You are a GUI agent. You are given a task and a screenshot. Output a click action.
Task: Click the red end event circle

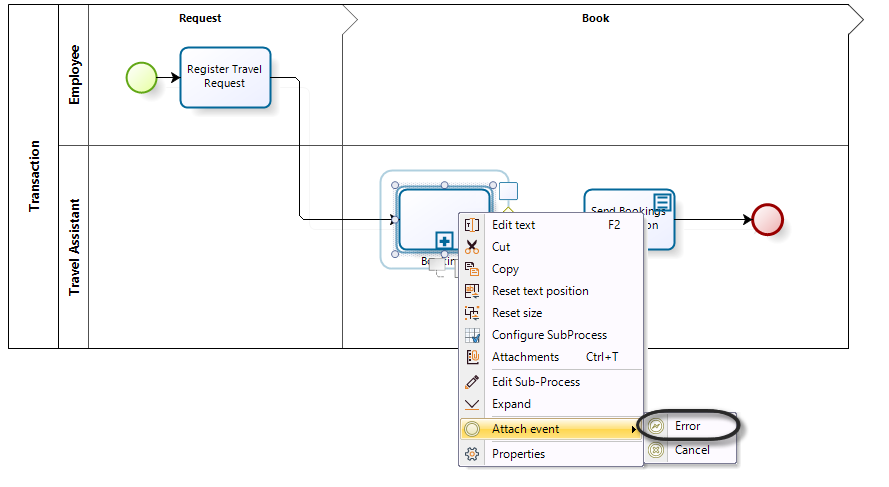[766, 220]
